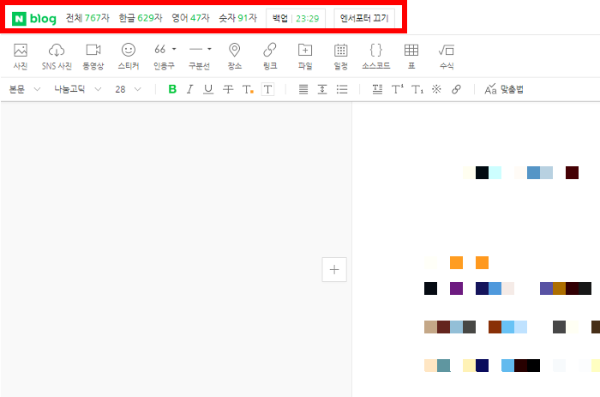Image resolution: width=600 pixels, height=397 pixels.
Task: Click the Naver blog logo
Action: [x=34, y=18]
